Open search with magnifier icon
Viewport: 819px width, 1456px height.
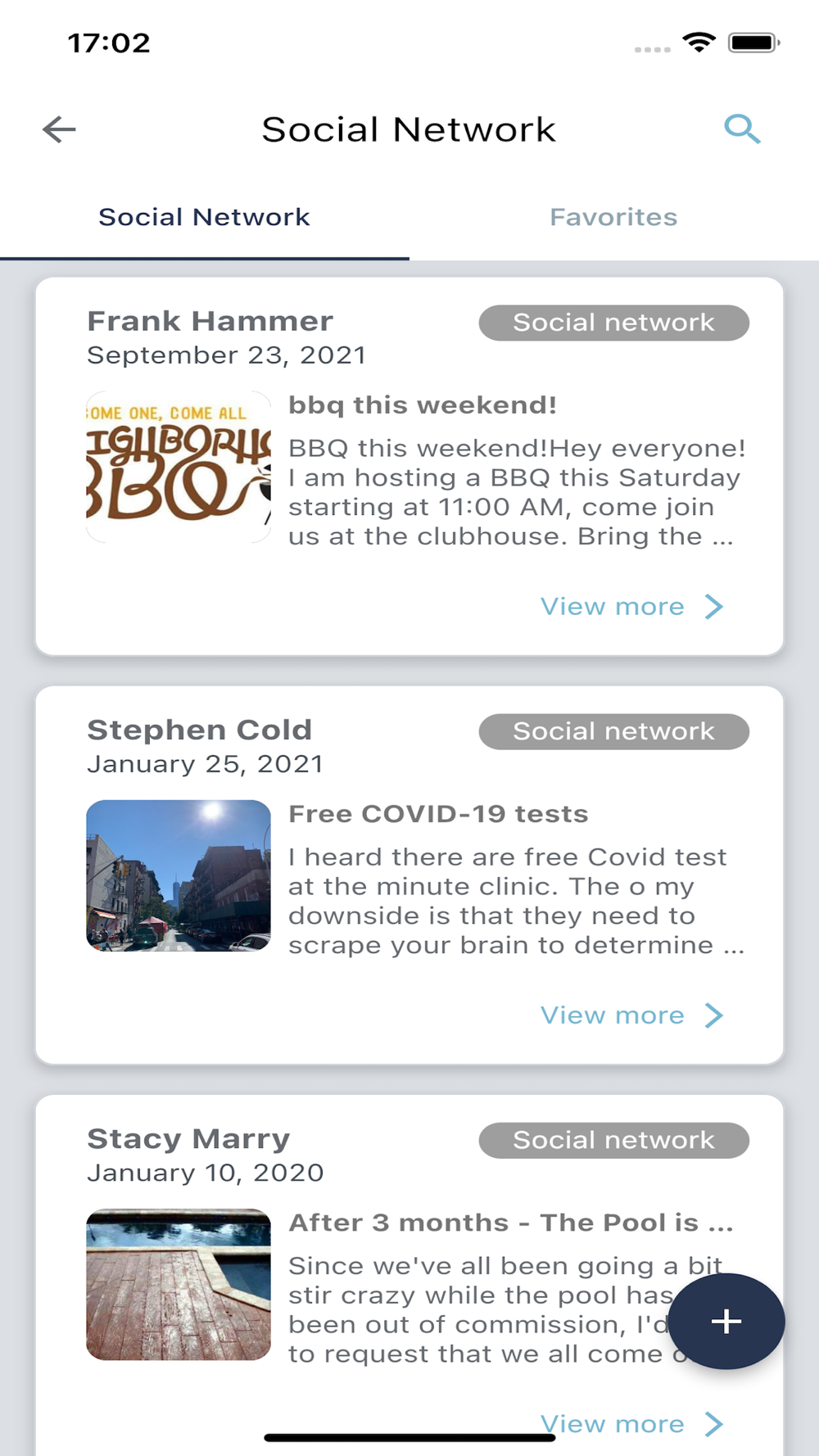[742, 129]
